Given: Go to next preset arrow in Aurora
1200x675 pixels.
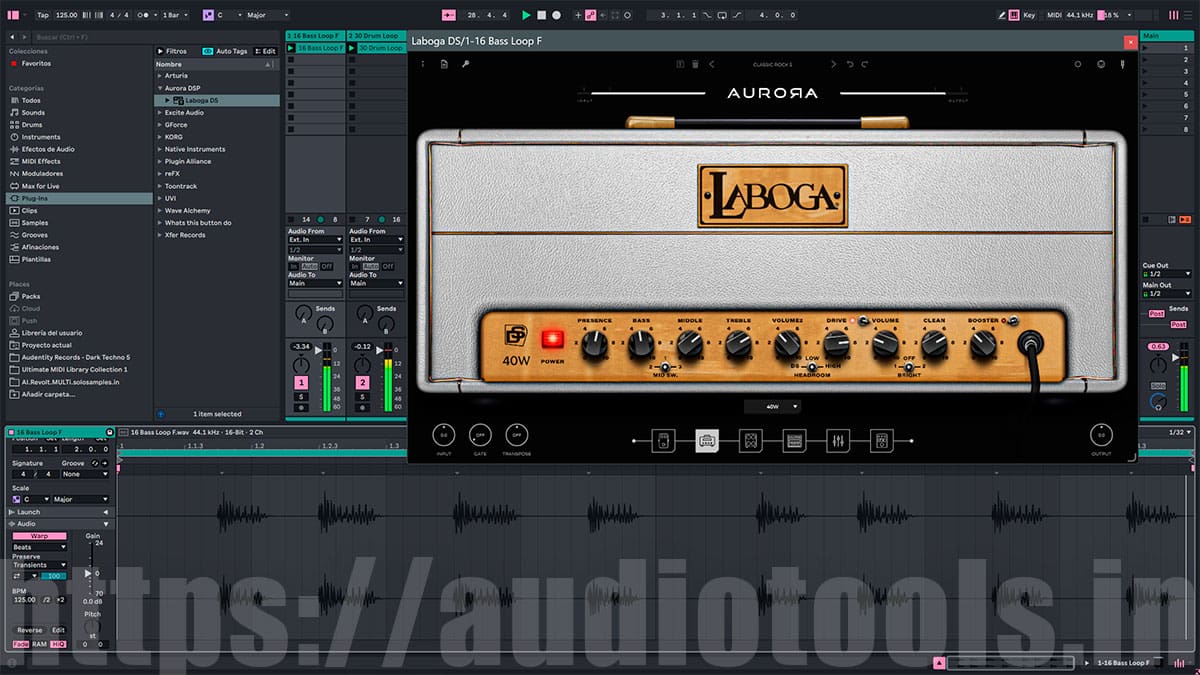Looking at the screenshot, I should click(833, 64).
